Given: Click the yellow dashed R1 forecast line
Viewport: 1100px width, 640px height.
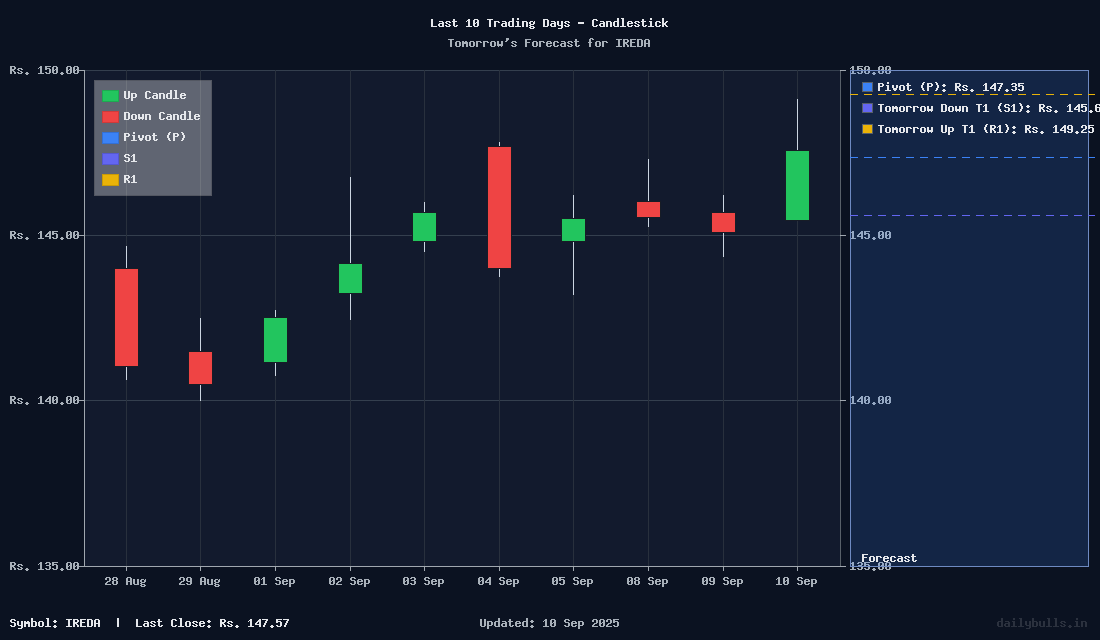Looking at the screenshot, I should click(972, 95).
